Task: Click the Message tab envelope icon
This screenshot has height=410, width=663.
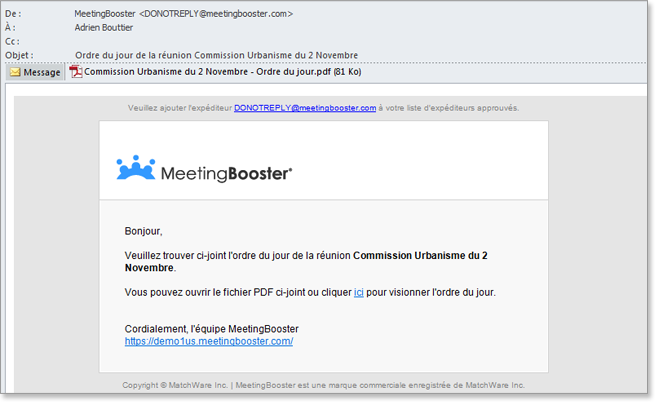Action: tap(15, 72)
